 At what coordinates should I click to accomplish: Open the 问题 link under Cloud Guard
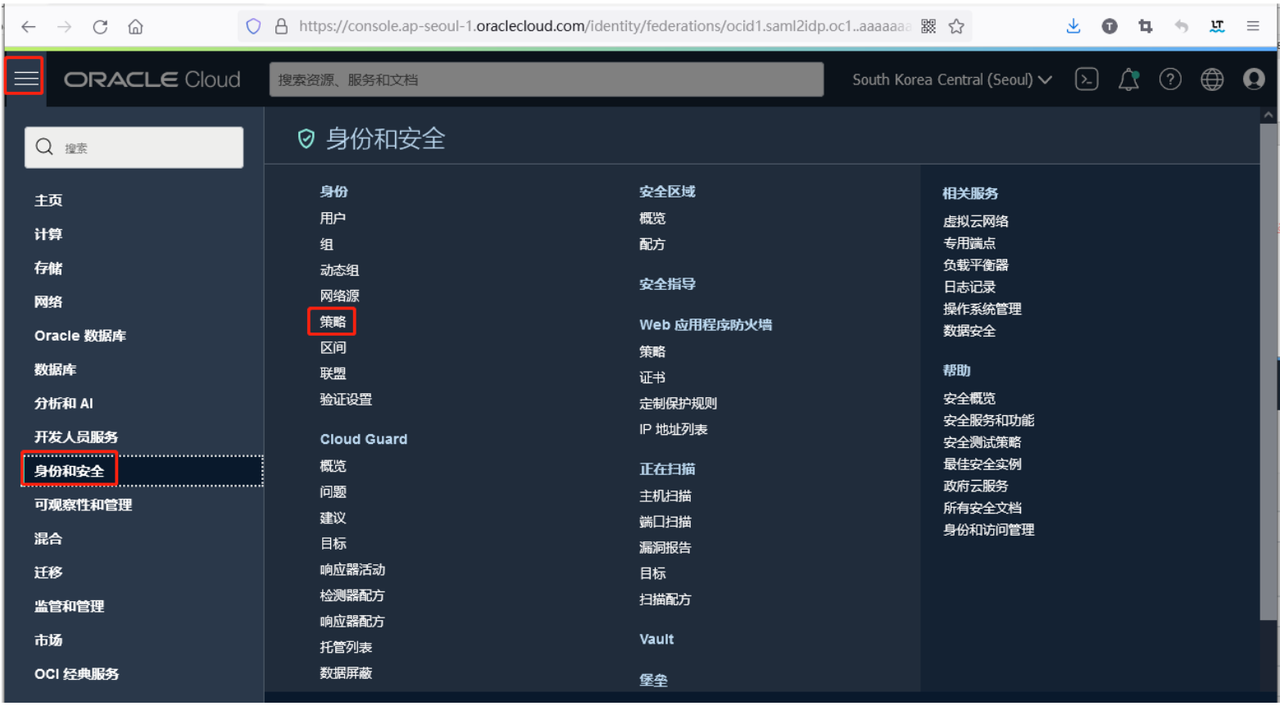[333, 492]
